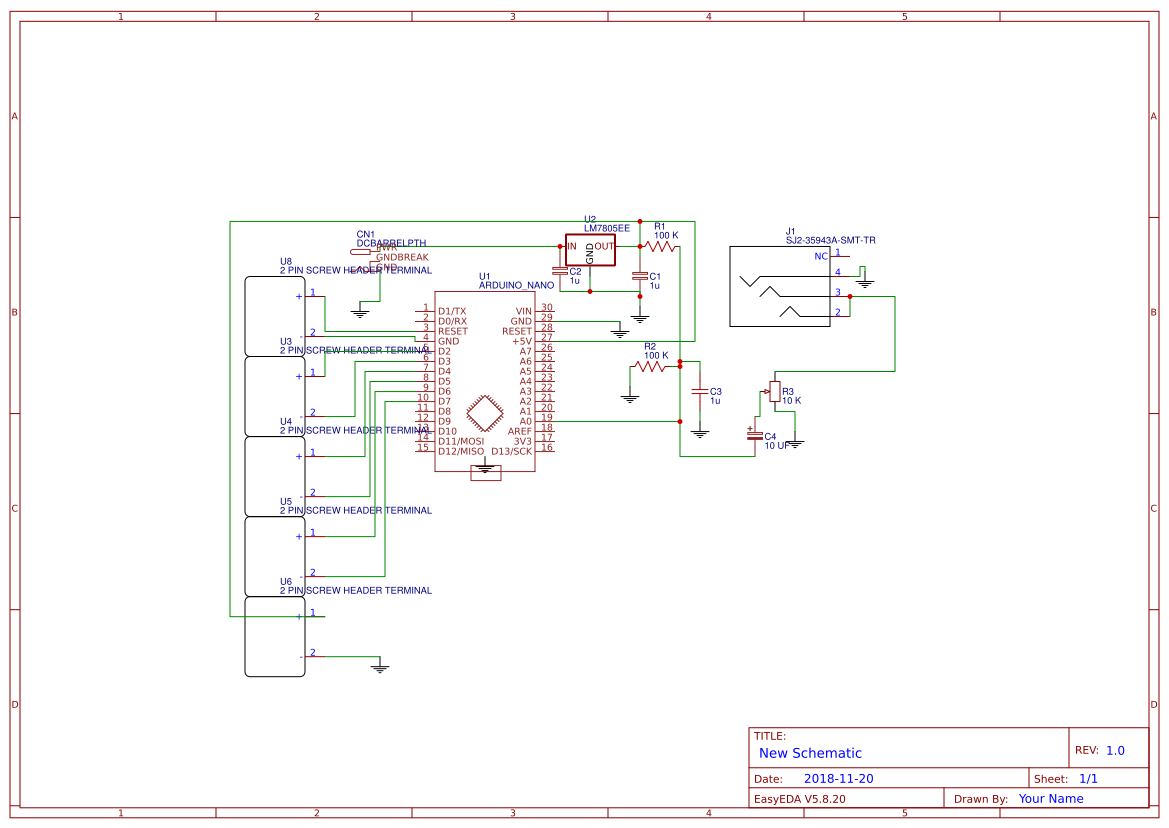Select capacitor C3 labeled 1u
The image size is (1169, 828).
[x=701, y=392]
